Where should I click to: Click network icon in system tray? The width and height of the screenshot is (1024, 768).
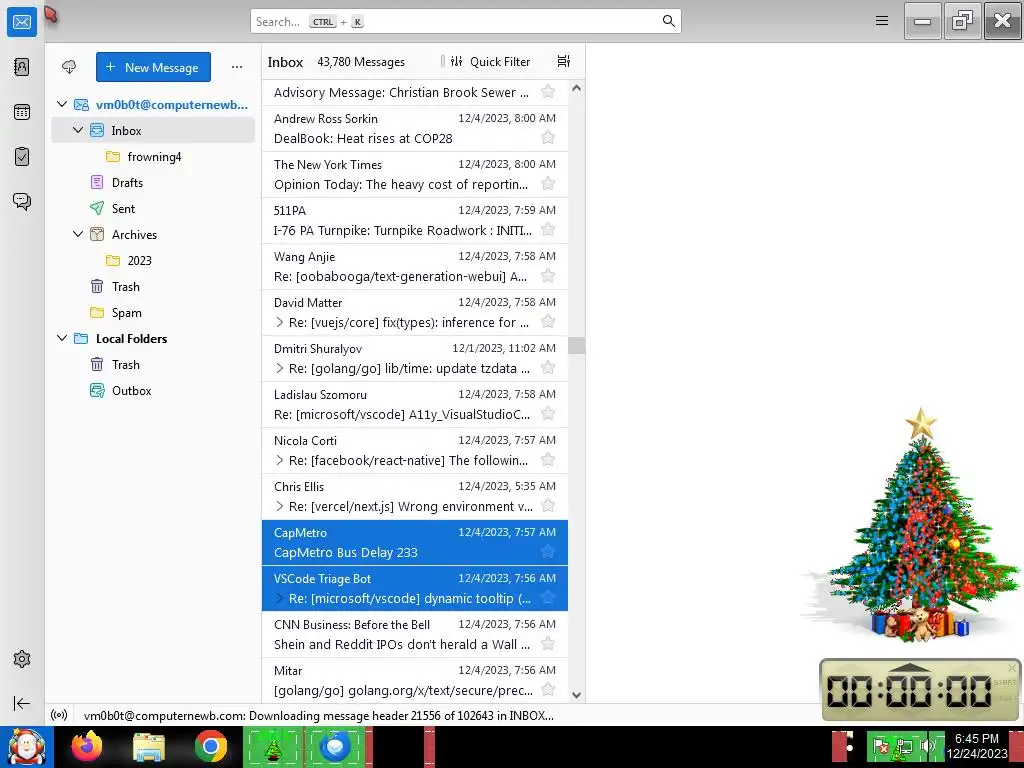[x=904, y=746]
